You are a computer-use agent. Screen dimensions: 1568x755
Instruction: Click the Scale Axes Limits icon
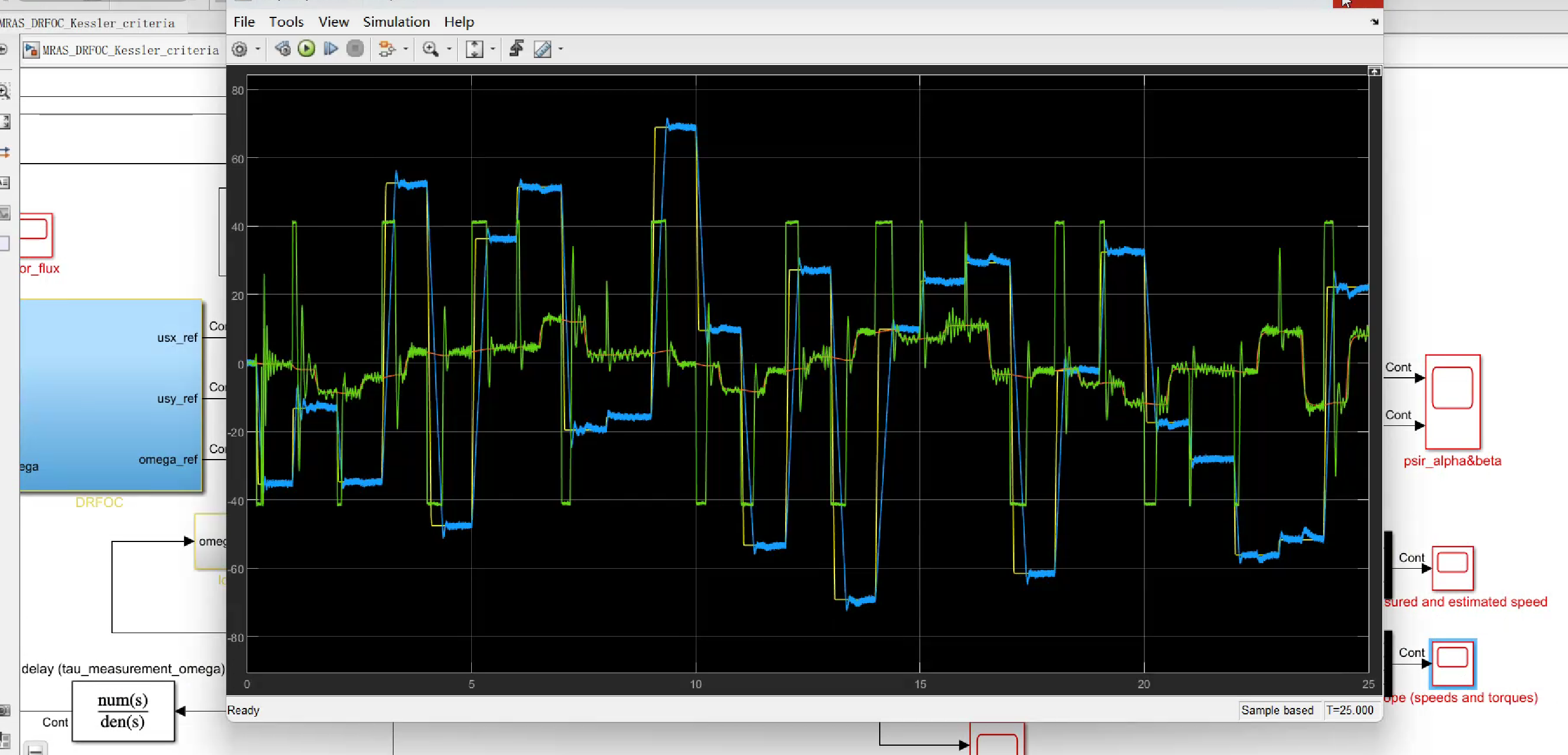coord(474,49)
